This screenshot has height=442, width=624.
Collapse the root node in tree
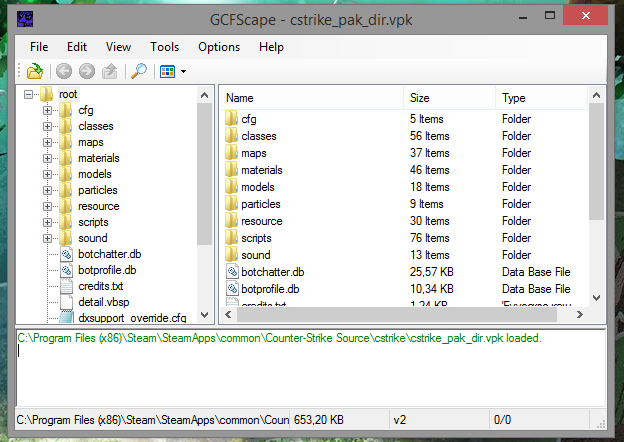pyautogui.click(x=28, y=94)
